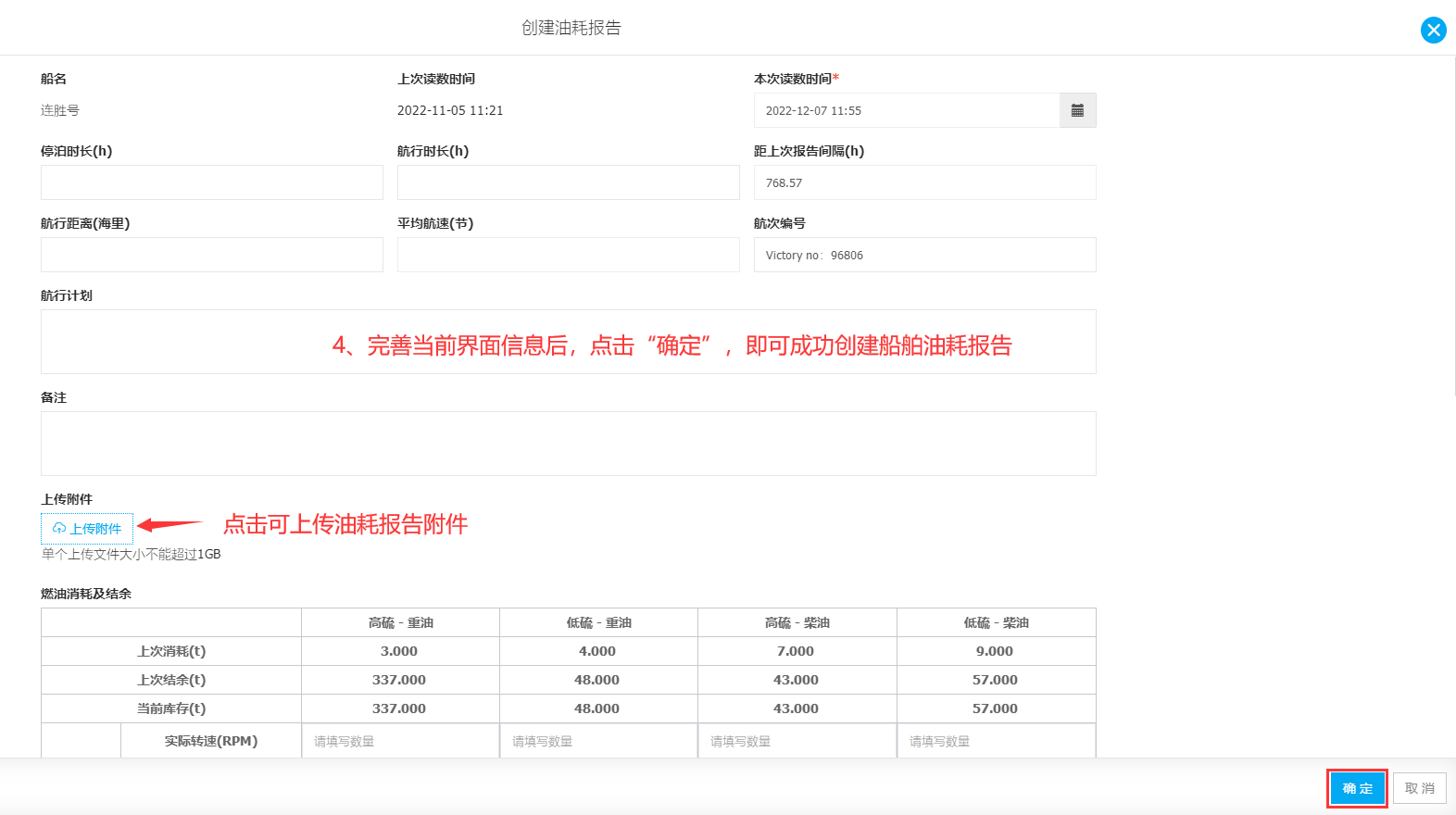
Task: Click 实际转速(RPM) input under 高硫 - 重油
Action: click(400, 741)
